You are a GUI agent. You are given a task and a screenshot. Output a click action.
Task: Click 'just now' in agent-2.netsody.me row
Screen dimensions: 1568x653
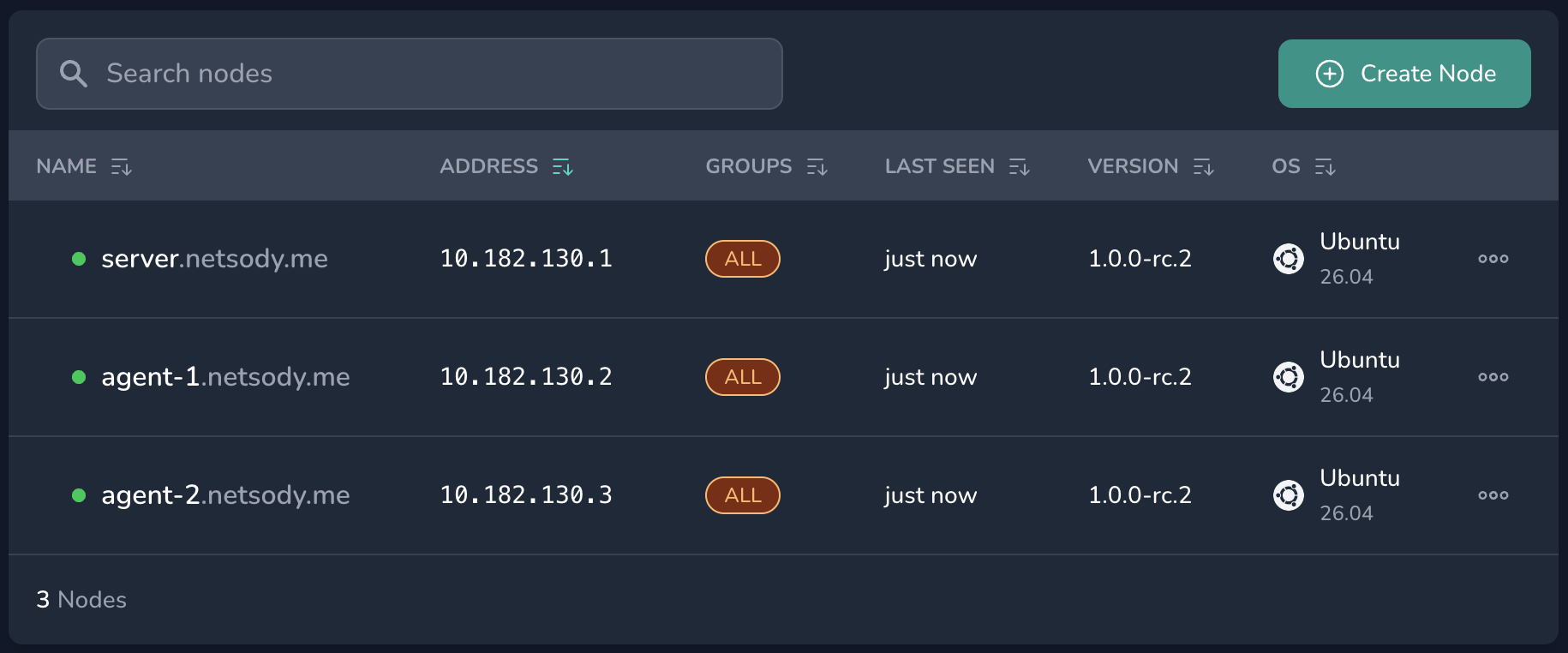coord(931,496)
